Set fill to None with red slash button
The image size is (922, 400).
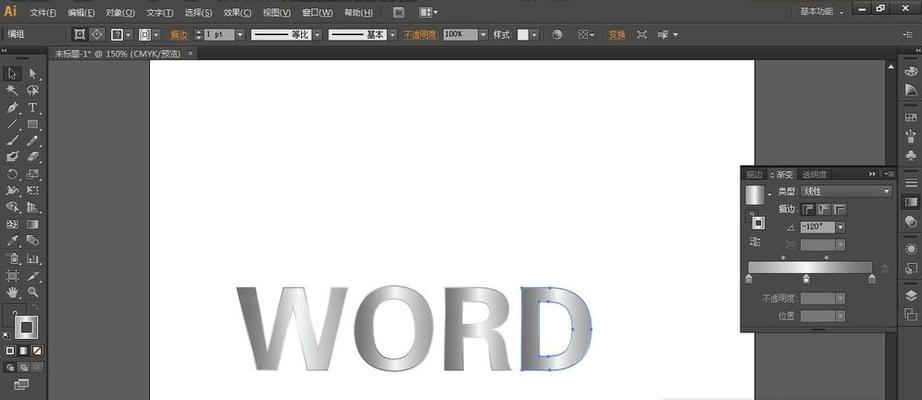(x=37, y=351)
